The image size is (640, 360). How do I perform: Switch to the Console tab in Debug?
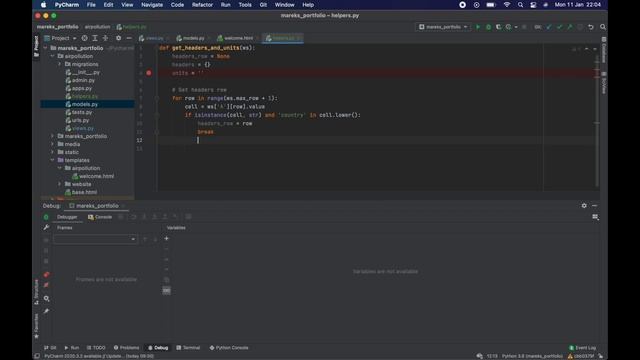click(x=100, y=217)
